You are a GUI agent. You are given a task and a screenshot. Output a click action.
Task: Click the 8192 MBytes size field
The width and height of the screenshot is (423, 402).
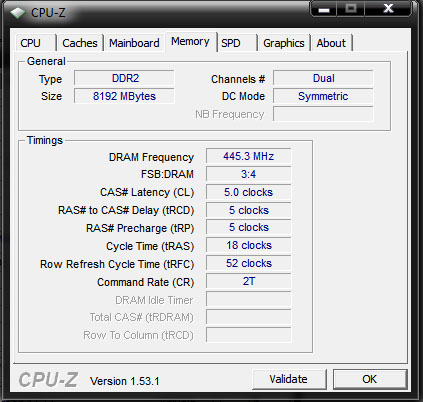click(124, 96)
